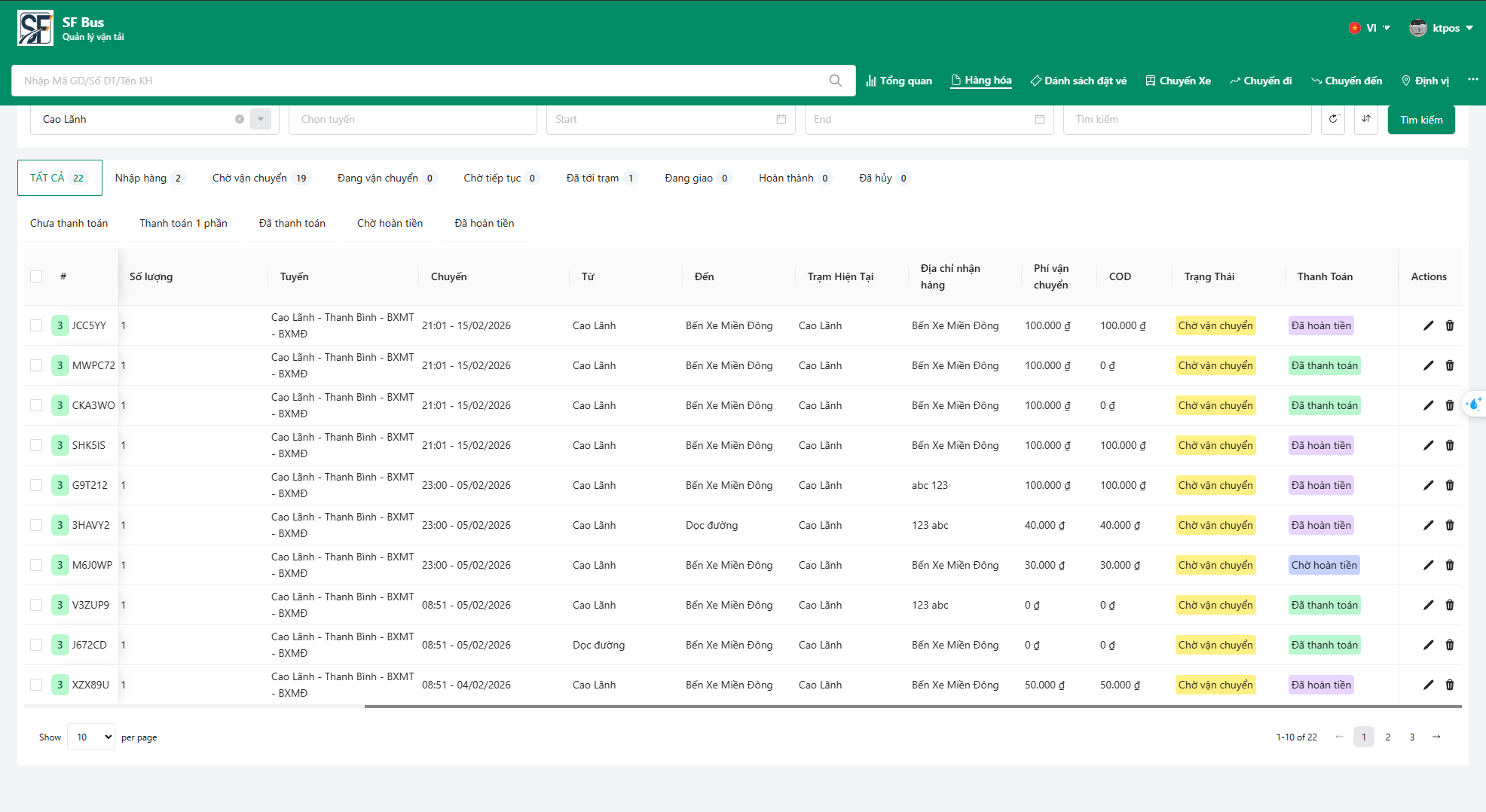Select the checkbox for order G9T212

pos(36,485)
